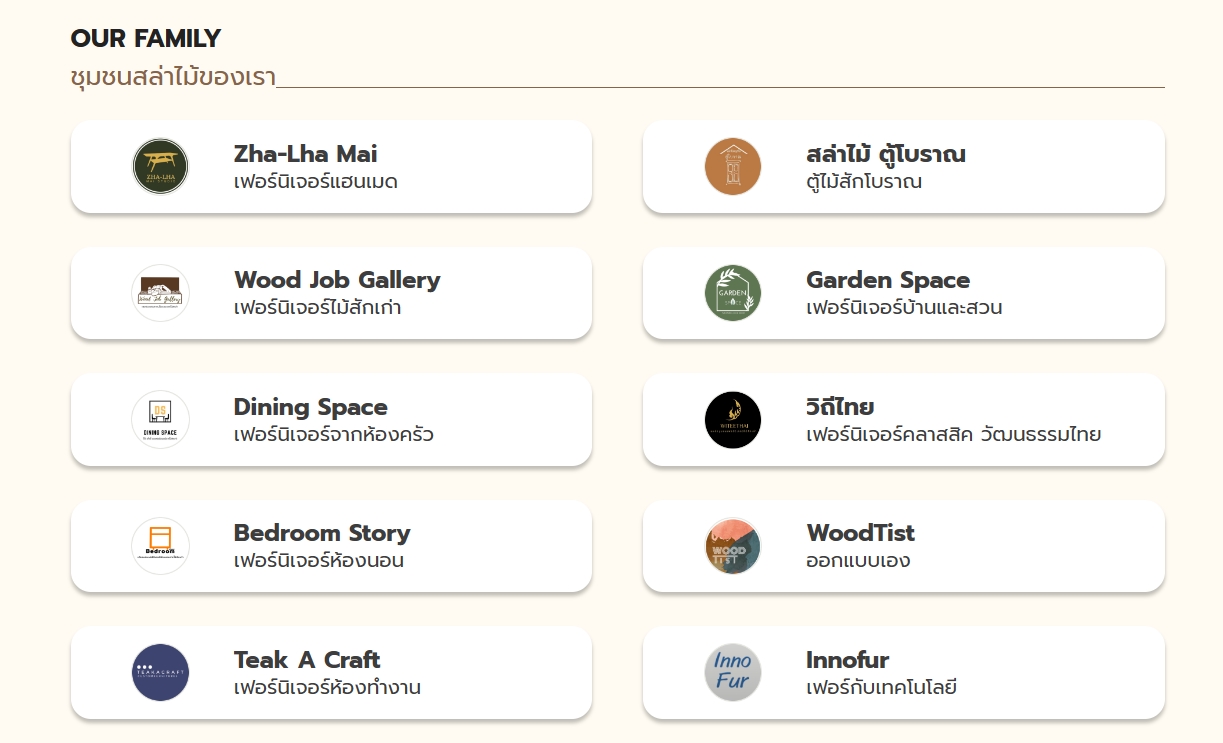Click the Wood Job Gallery logo

160,293
